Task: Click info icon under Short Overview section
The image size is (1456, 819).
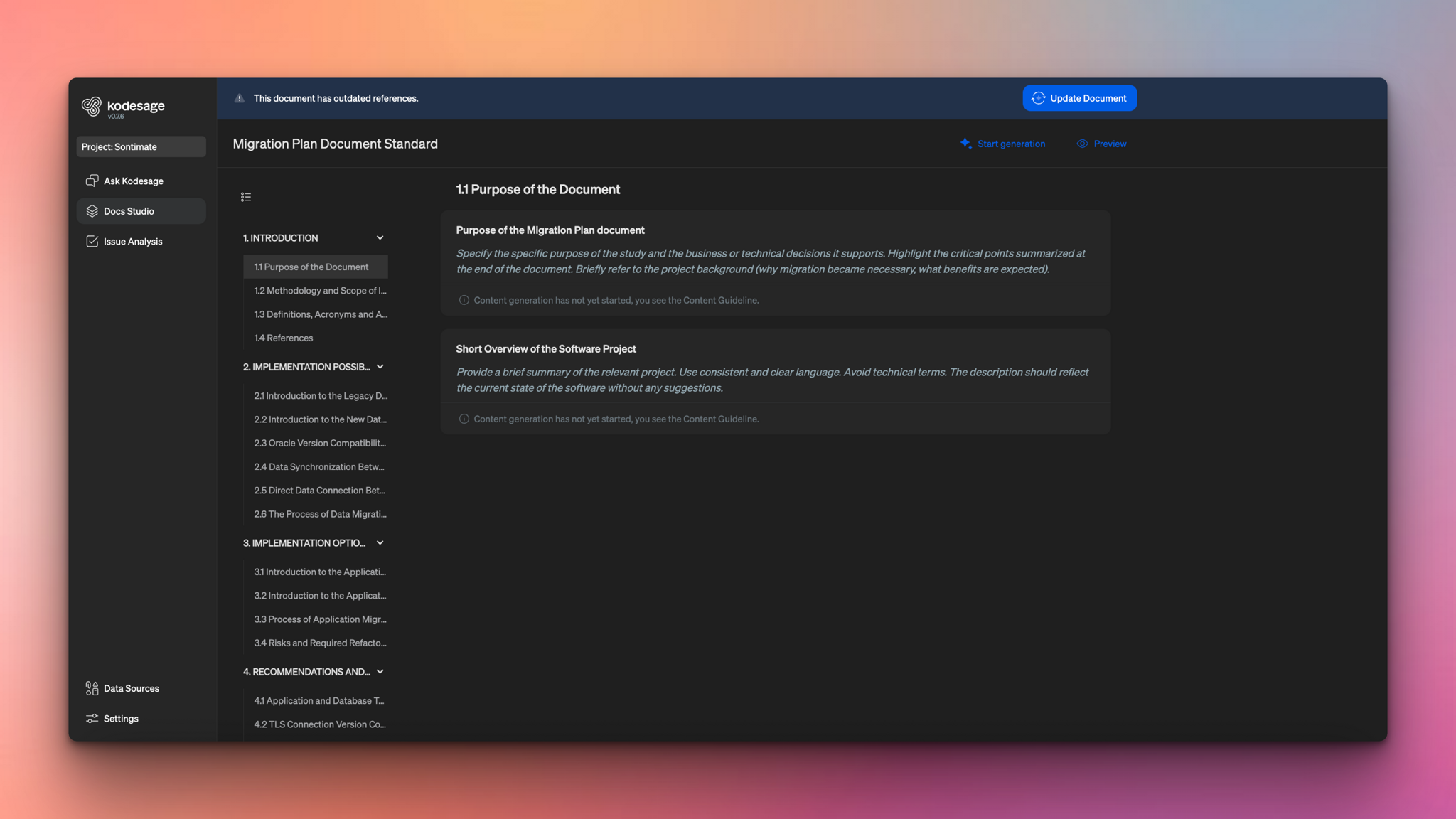Action: coord(464,419)
